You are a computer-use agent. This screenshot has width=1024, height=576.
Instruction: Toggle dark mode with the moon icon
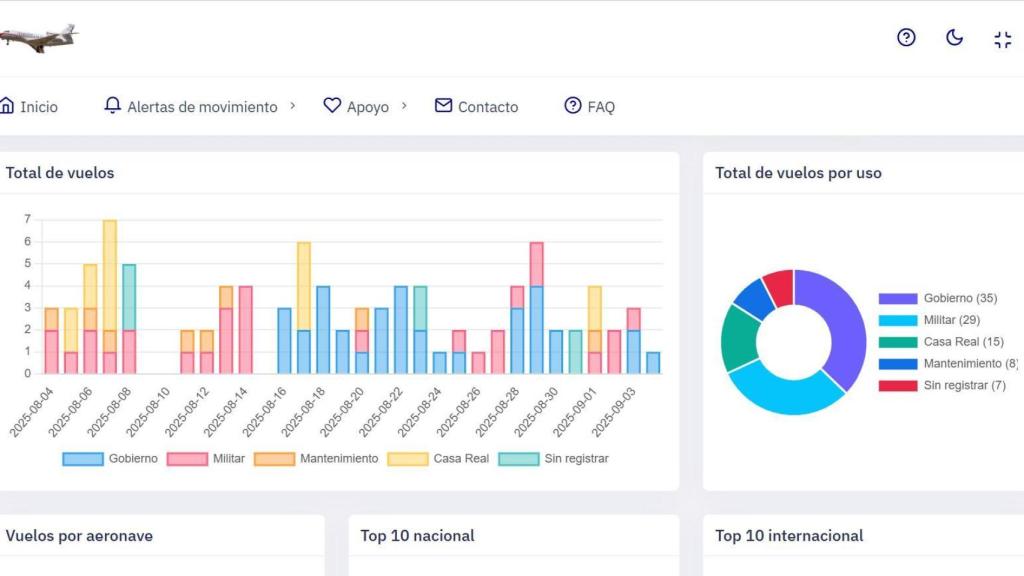[954, 38]
